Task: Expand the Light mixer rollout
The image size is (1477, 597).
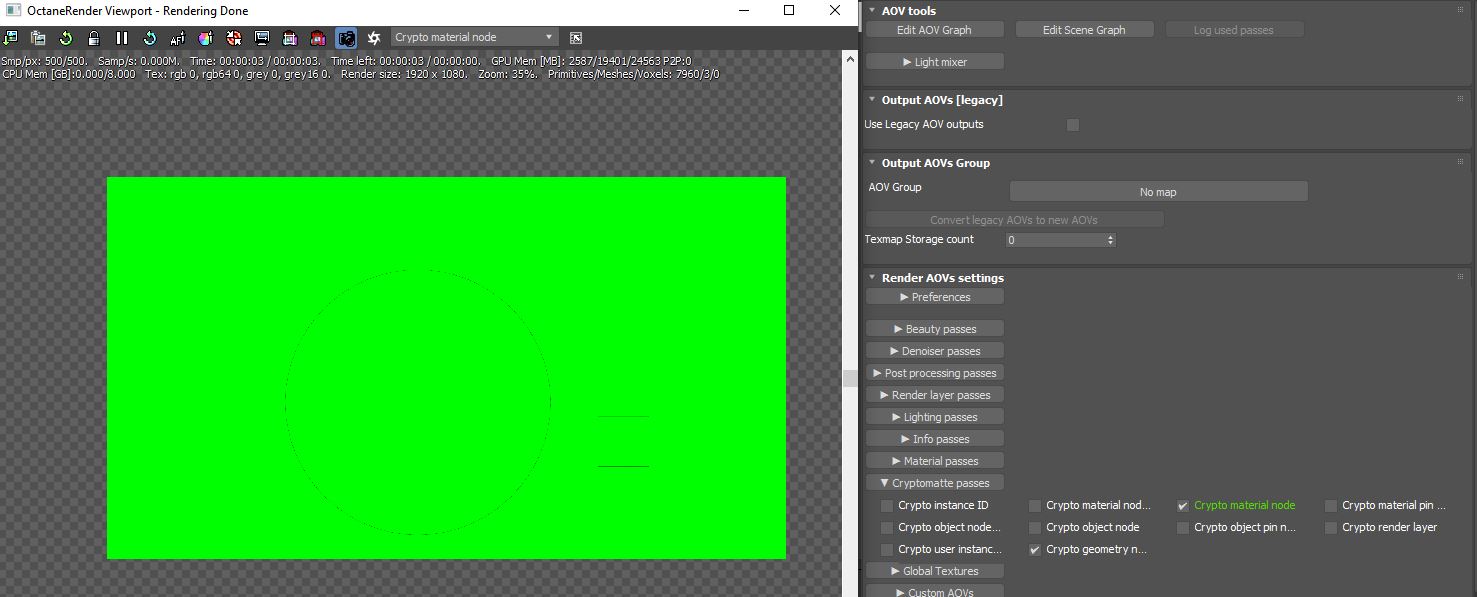Action: click(x=934, y=62)
